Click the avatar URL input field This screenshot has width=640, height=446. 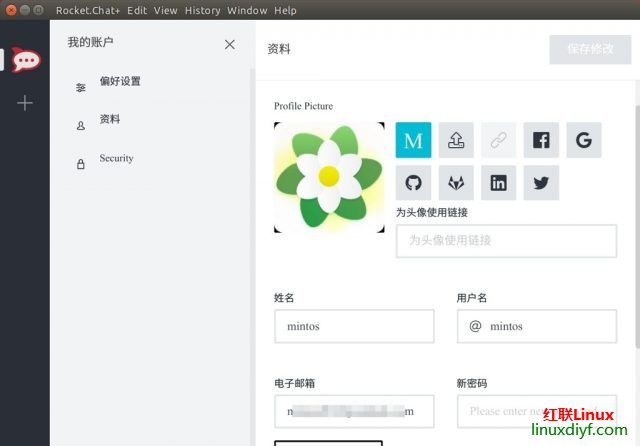click(506, 241)
